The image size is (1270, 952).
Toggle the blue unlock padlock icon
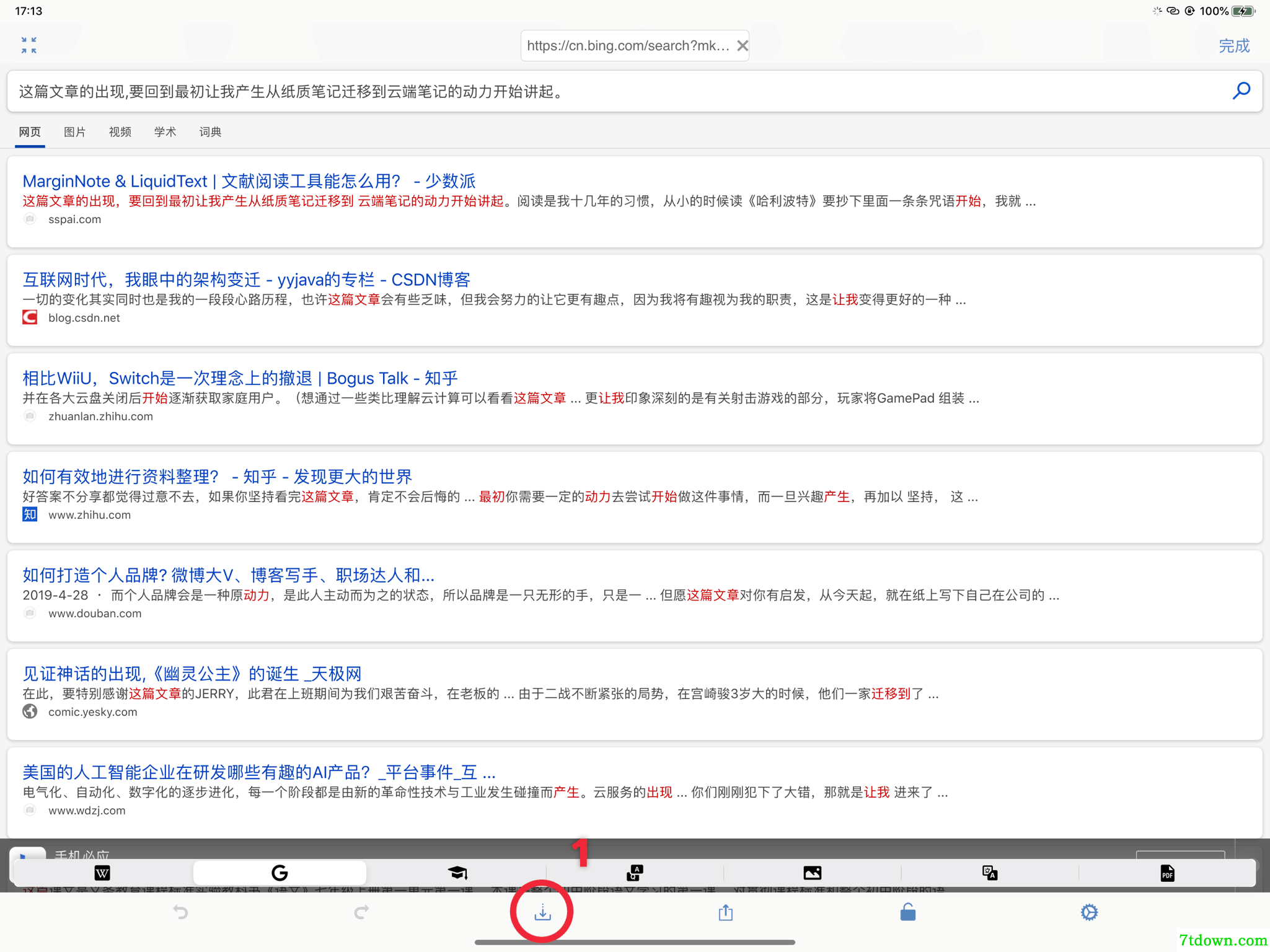point(907,912)
